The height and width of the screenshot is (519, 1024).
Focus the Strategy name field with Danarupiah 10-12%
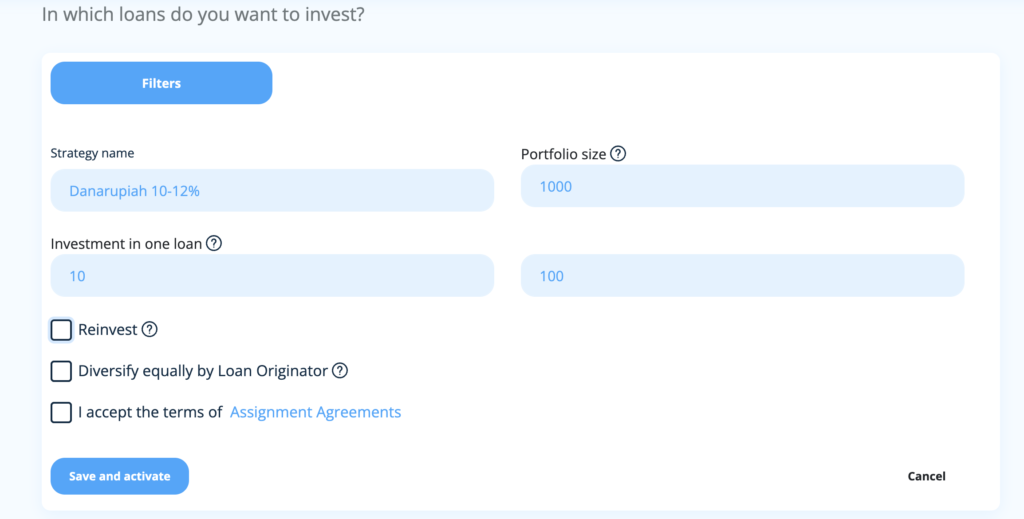[272, 191]
